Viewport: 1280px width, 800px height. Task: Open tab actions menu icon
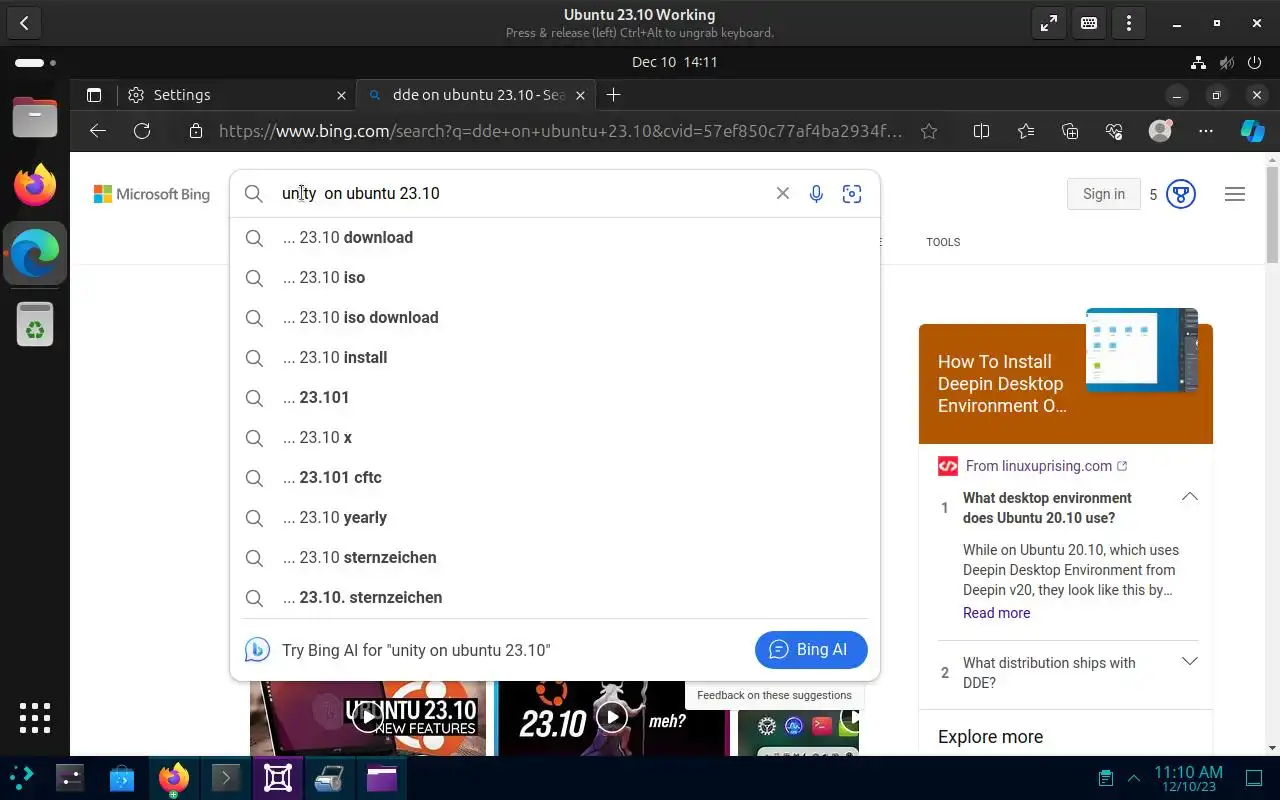click(94, 95)
